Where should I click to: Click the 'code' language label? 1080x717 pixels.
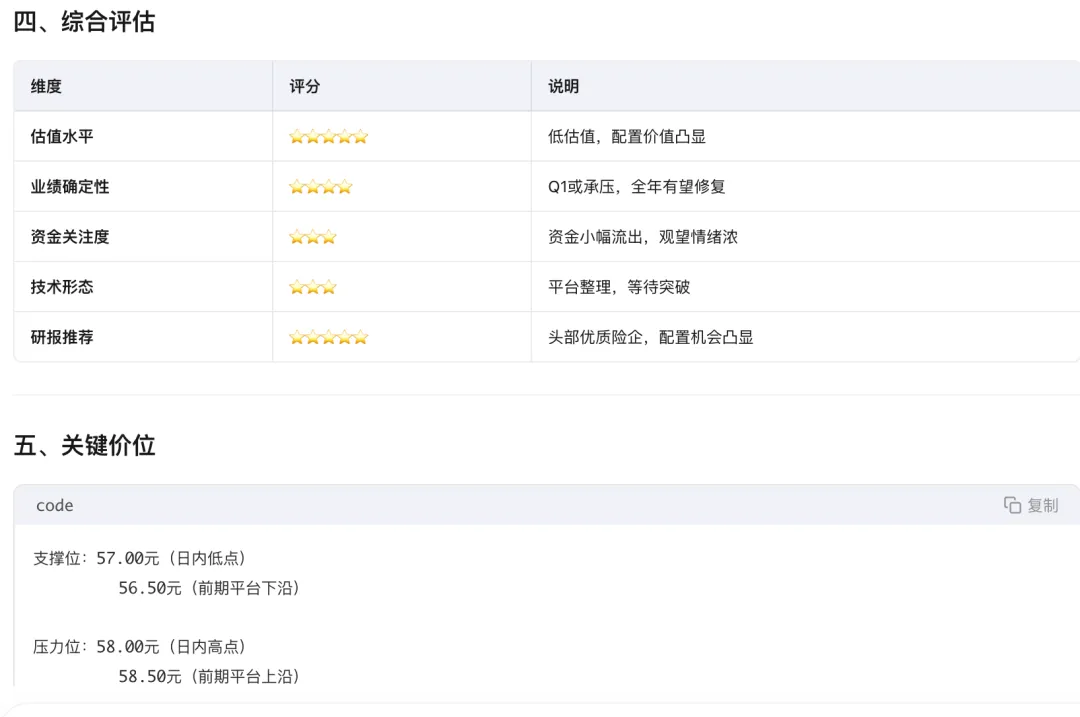pyautogui.click(x=54, y=506)
